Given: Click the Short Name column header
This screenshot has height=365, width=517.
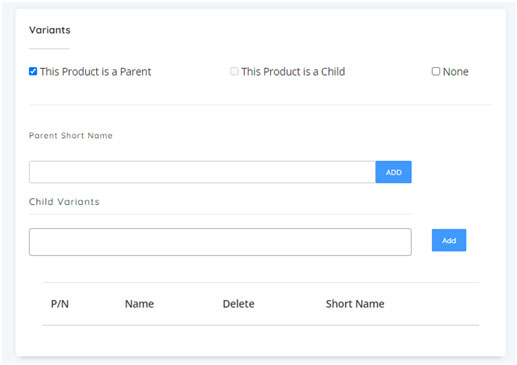Looking at the screenshot, I should click(x=355, y=304).
